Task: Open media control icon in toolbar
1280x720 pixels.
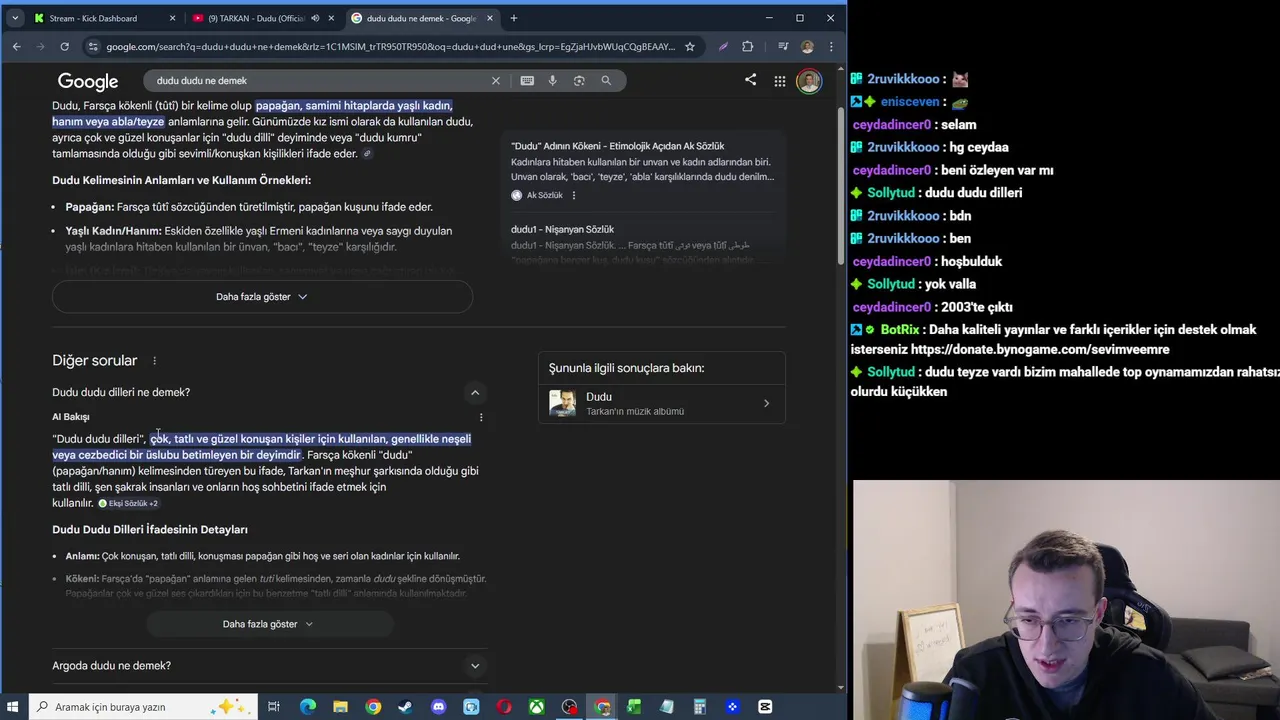Action: tap(781, 46)
